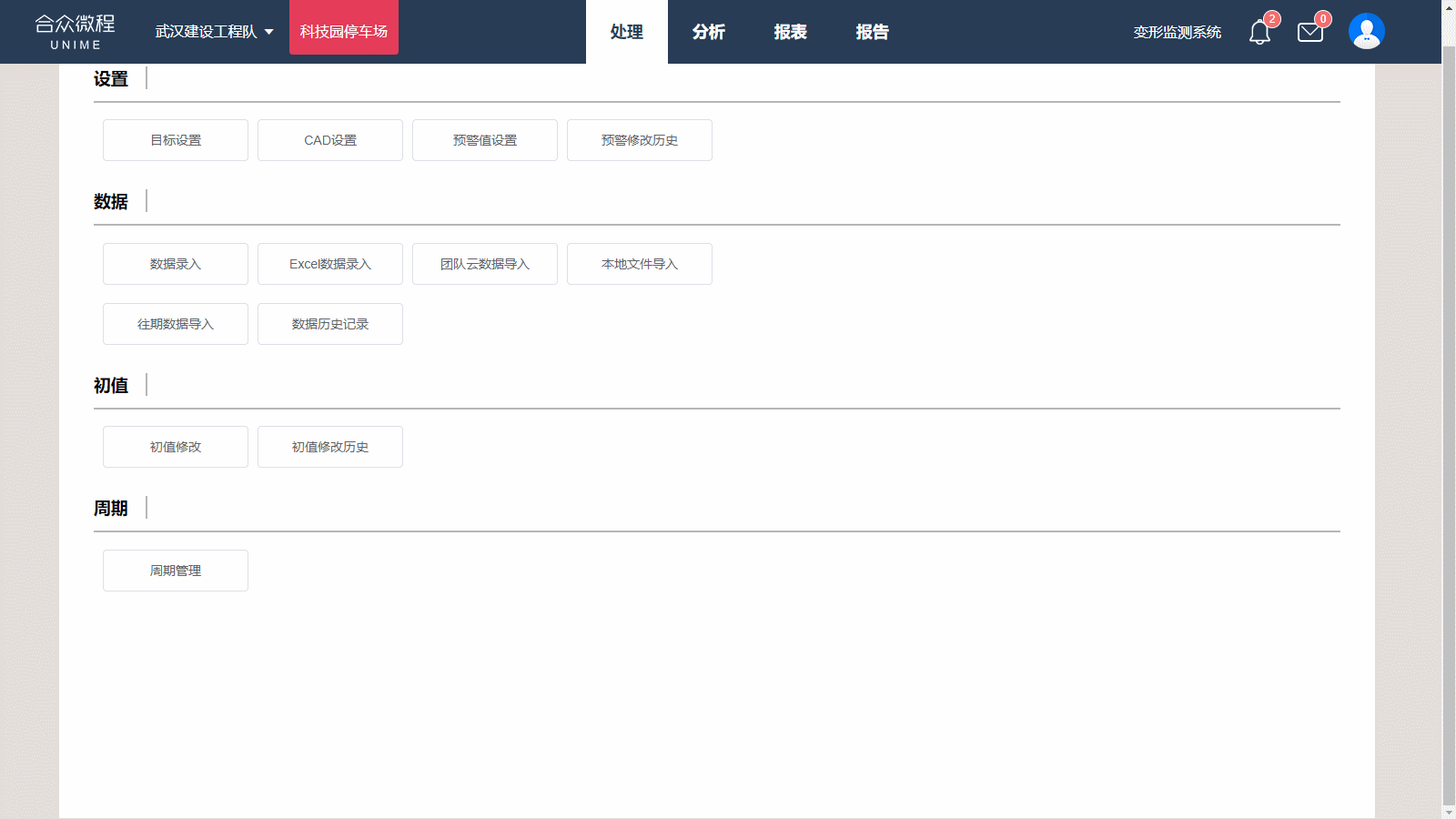Open the mail envelope inbox icon
The width and height of the screenshot is (1456, 819).
[x=1310, y=33]
